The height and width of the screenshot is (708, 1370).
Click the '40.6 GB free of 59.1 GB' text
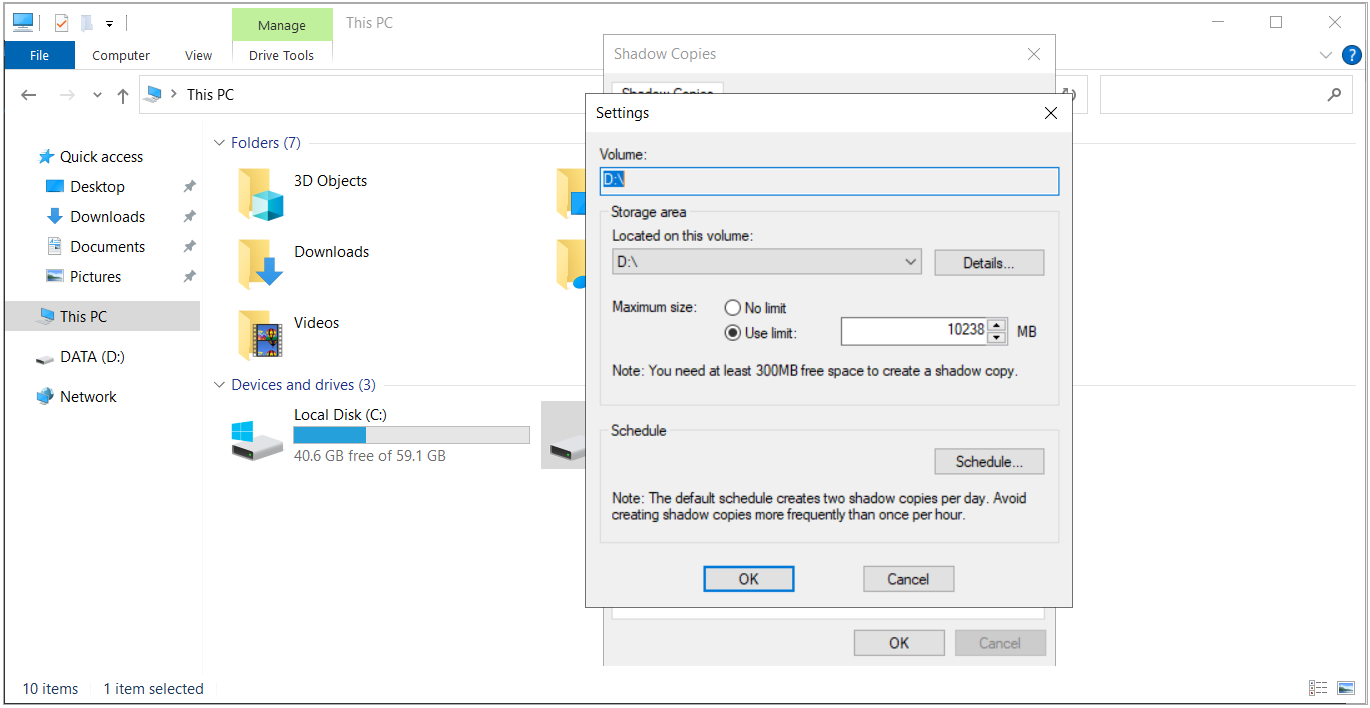[370, 456]
